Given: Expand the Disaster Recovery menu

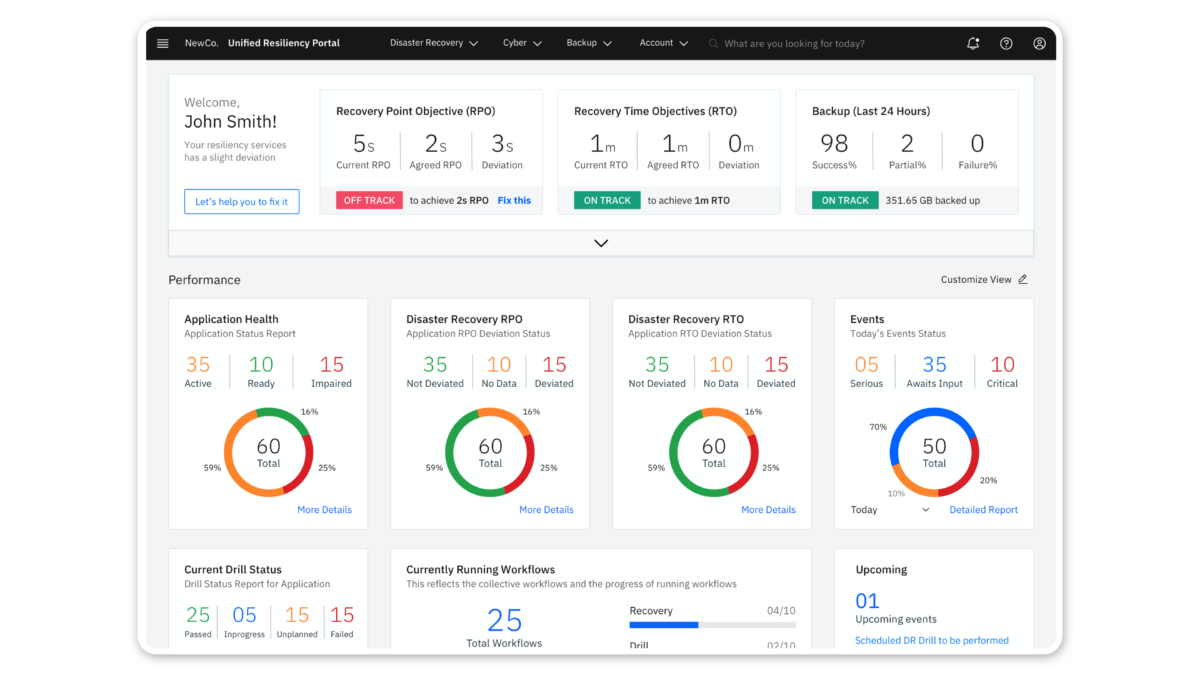Looking at the screenshot, I should [x=433, y=44].
